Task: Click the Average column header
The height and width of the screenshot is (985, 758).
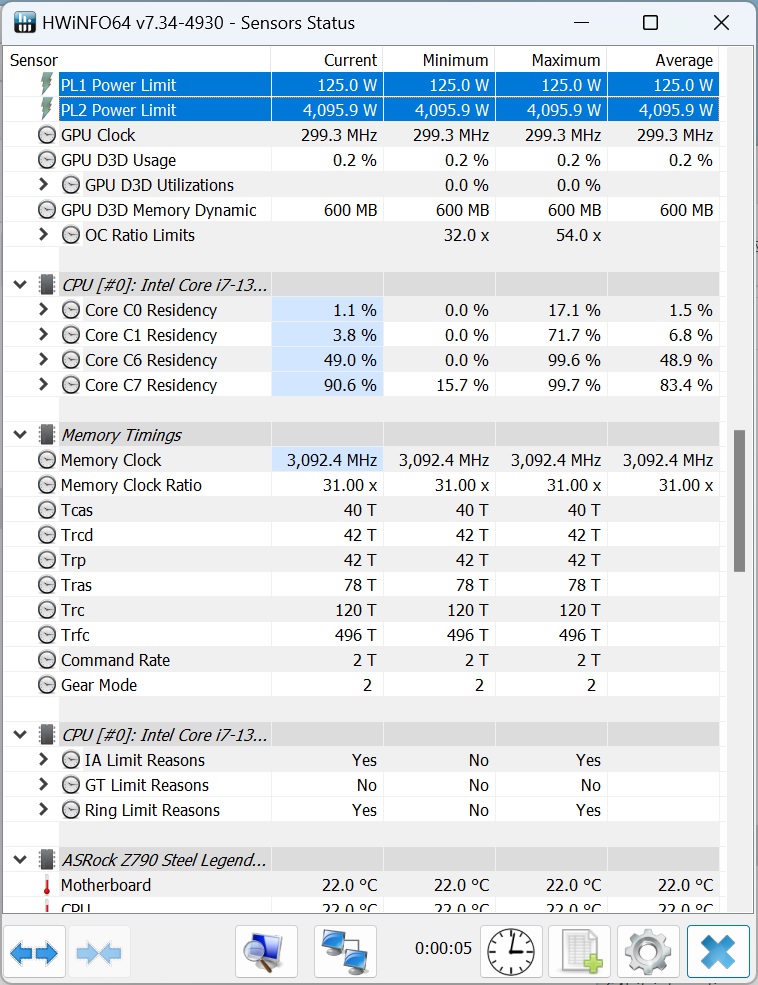Action: click(x=662, y=60)
